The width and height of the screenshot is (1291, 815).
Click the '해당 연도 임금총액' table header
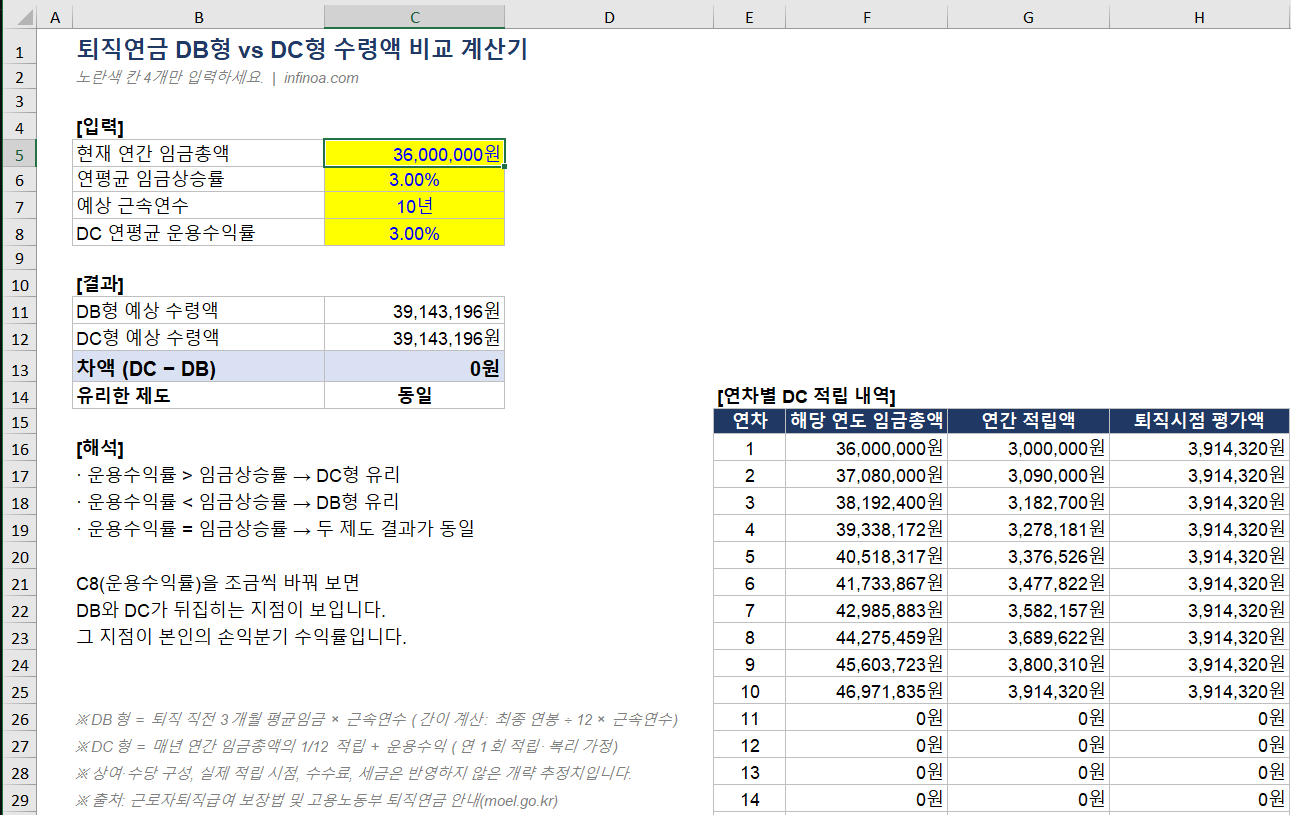pyautogui.click(x=866, y=421)
